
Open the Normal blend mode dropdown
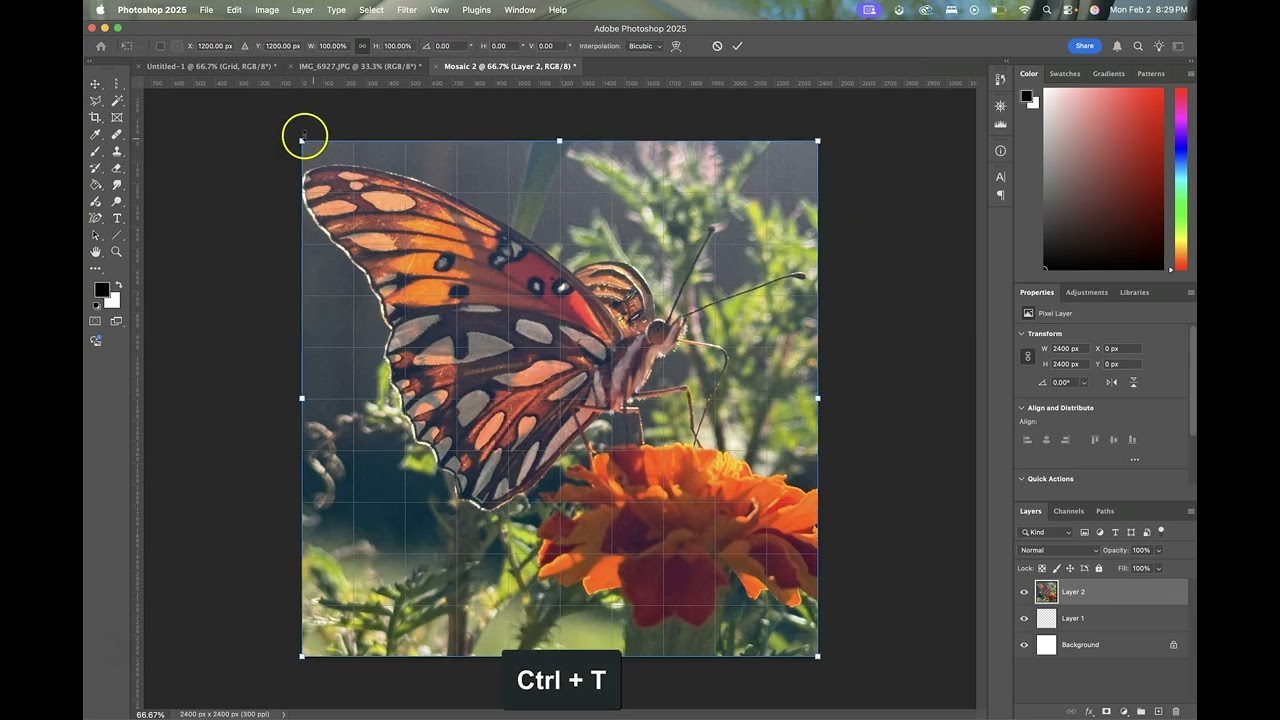pyautogui.click(x=1058, y=550)
